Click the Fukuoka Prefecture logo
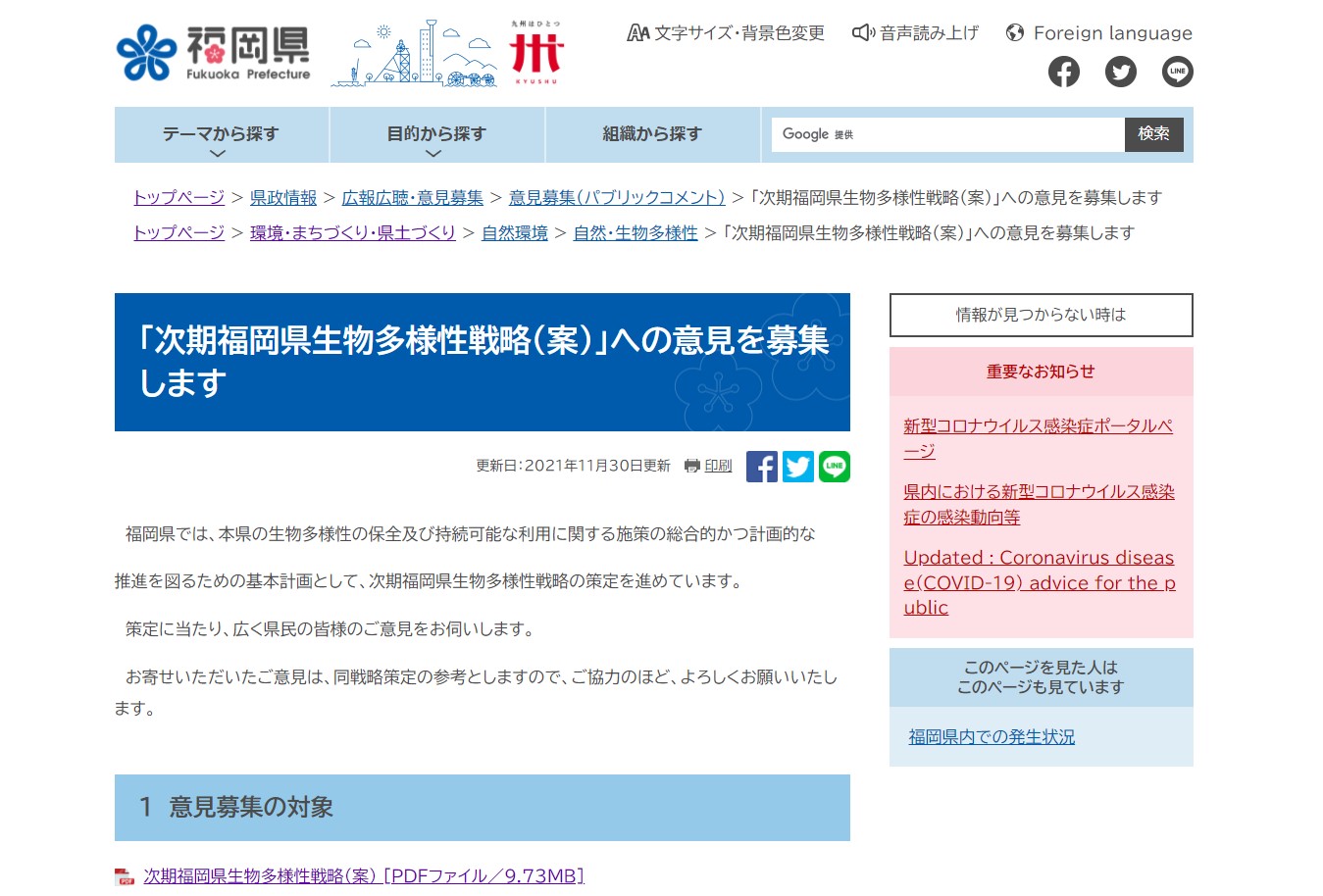 (213, 53)
